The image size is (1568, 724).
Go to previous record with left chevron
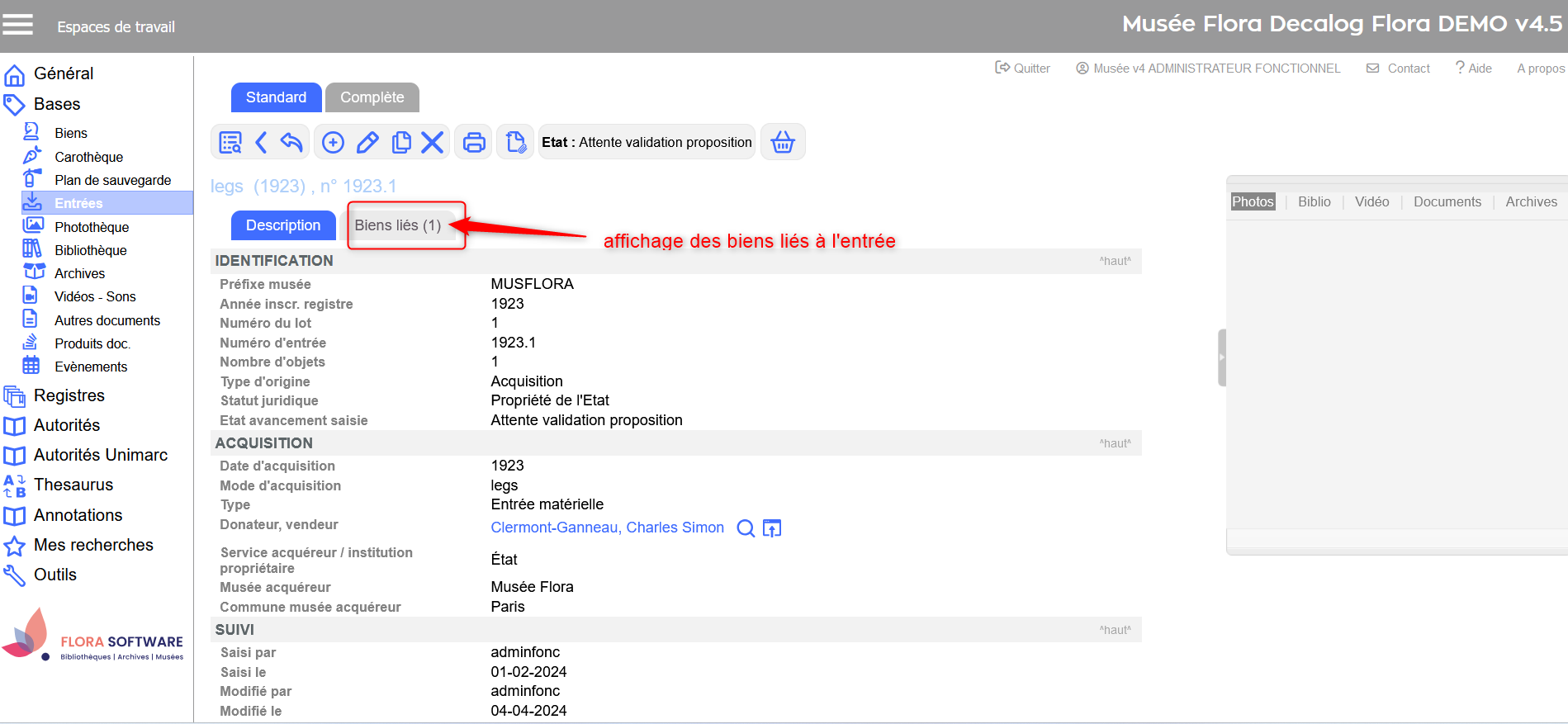click(x=261, y=143)
